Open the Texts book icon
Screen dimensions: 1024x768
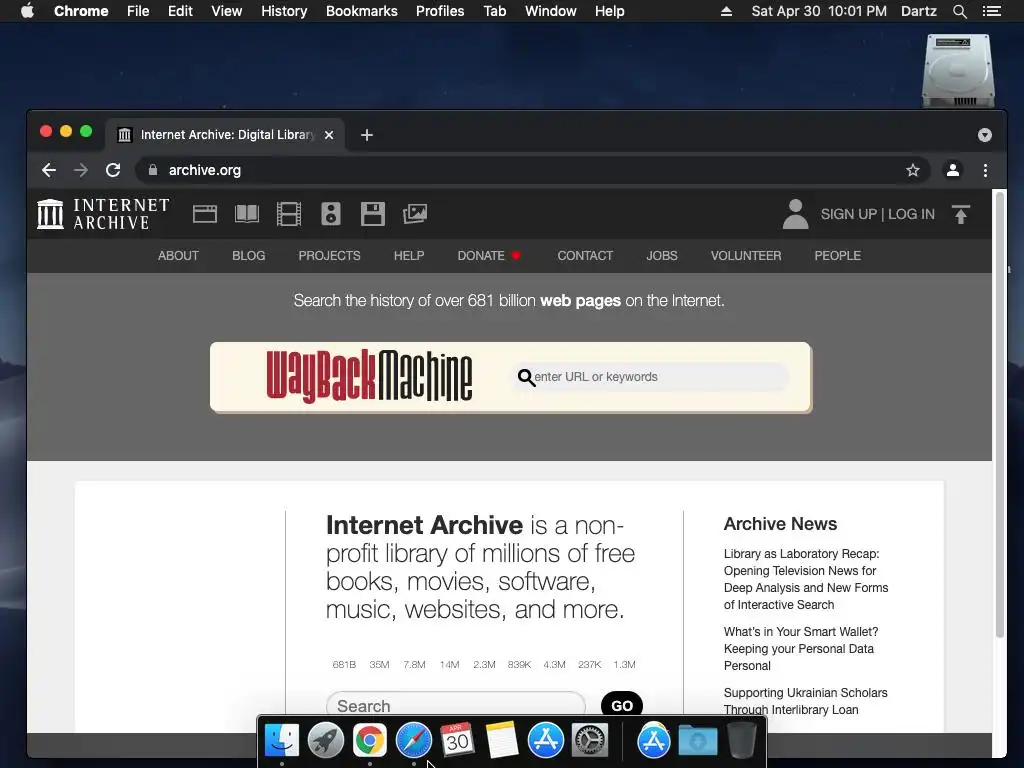(247, 214)
